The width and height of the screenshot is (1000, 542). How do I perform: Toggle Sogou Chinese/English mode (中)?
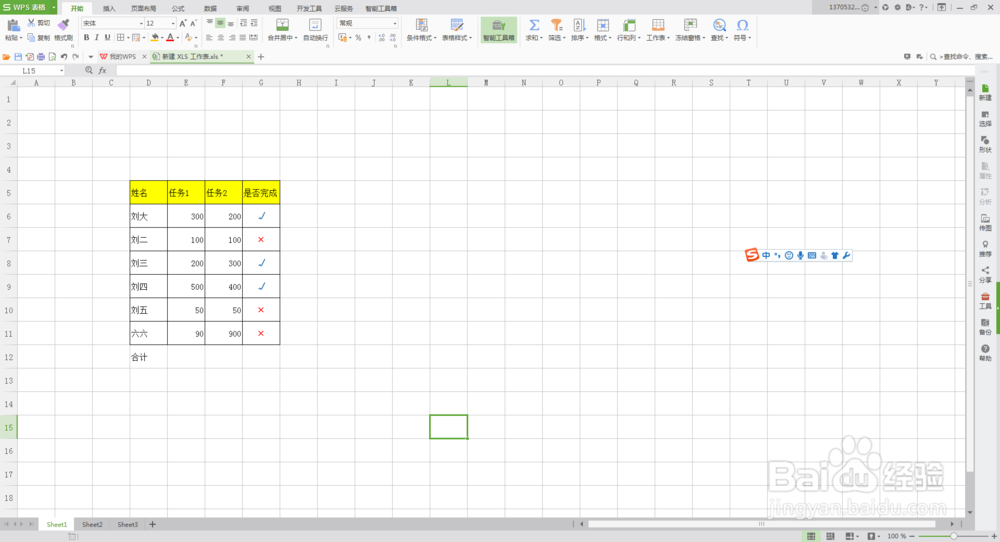pos(766,255)
